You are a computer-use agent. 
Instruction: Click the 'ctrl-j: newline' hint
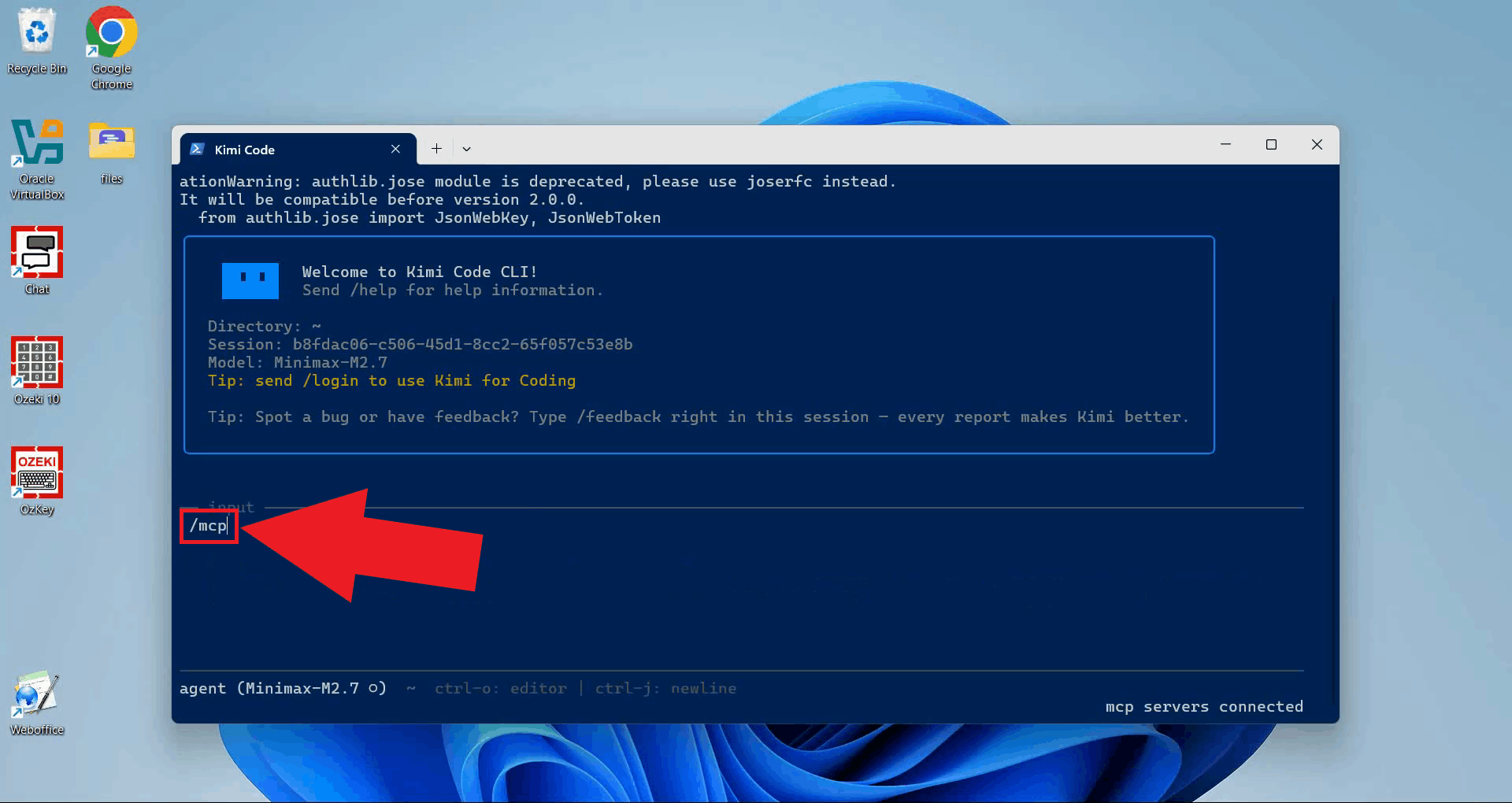666,688
